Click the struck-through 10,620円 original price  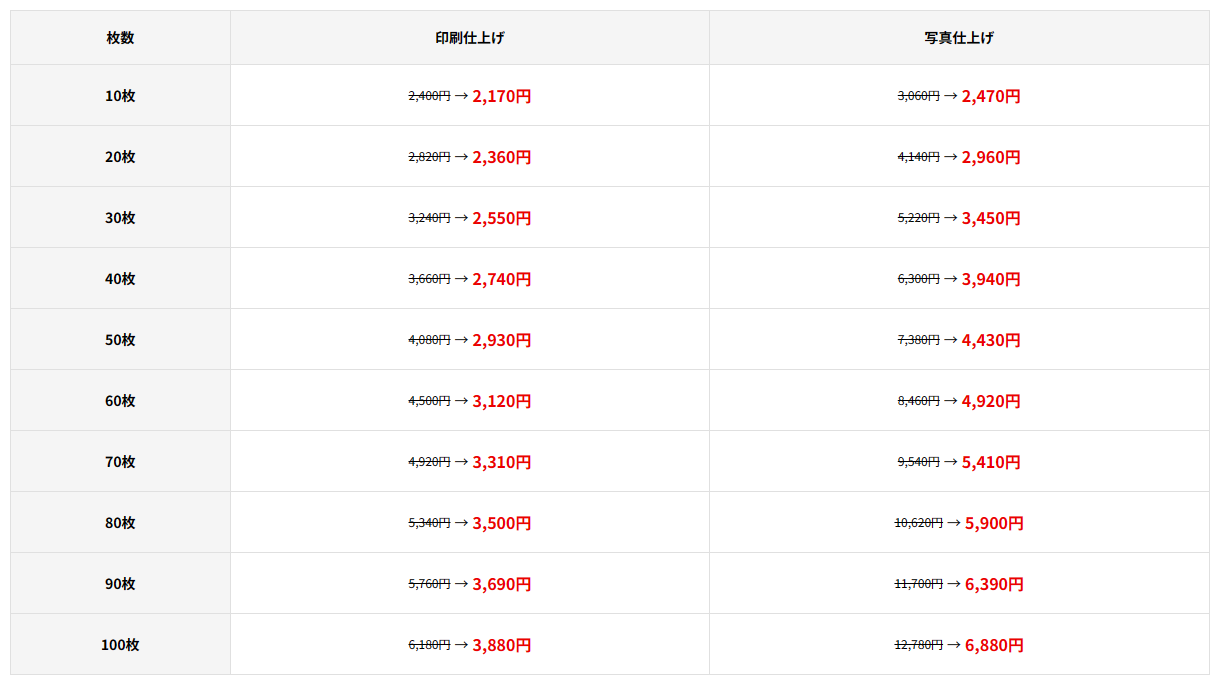[x=918, y=523]
